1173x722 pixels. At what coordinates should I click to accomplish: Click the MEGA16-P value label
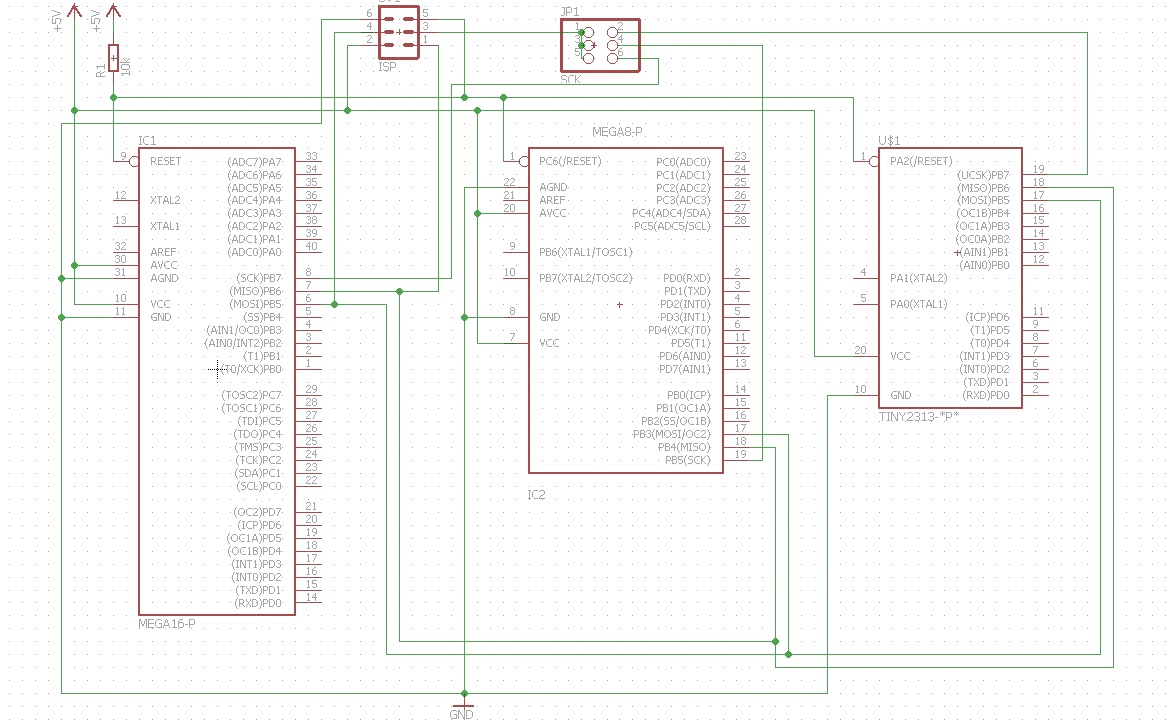click(167, 623)
